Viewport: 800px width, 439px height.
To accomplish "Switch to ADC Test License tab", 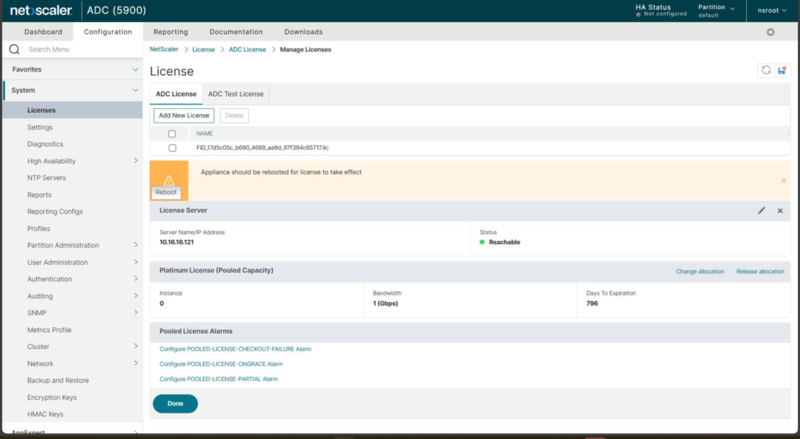I will tap(236, 94).
